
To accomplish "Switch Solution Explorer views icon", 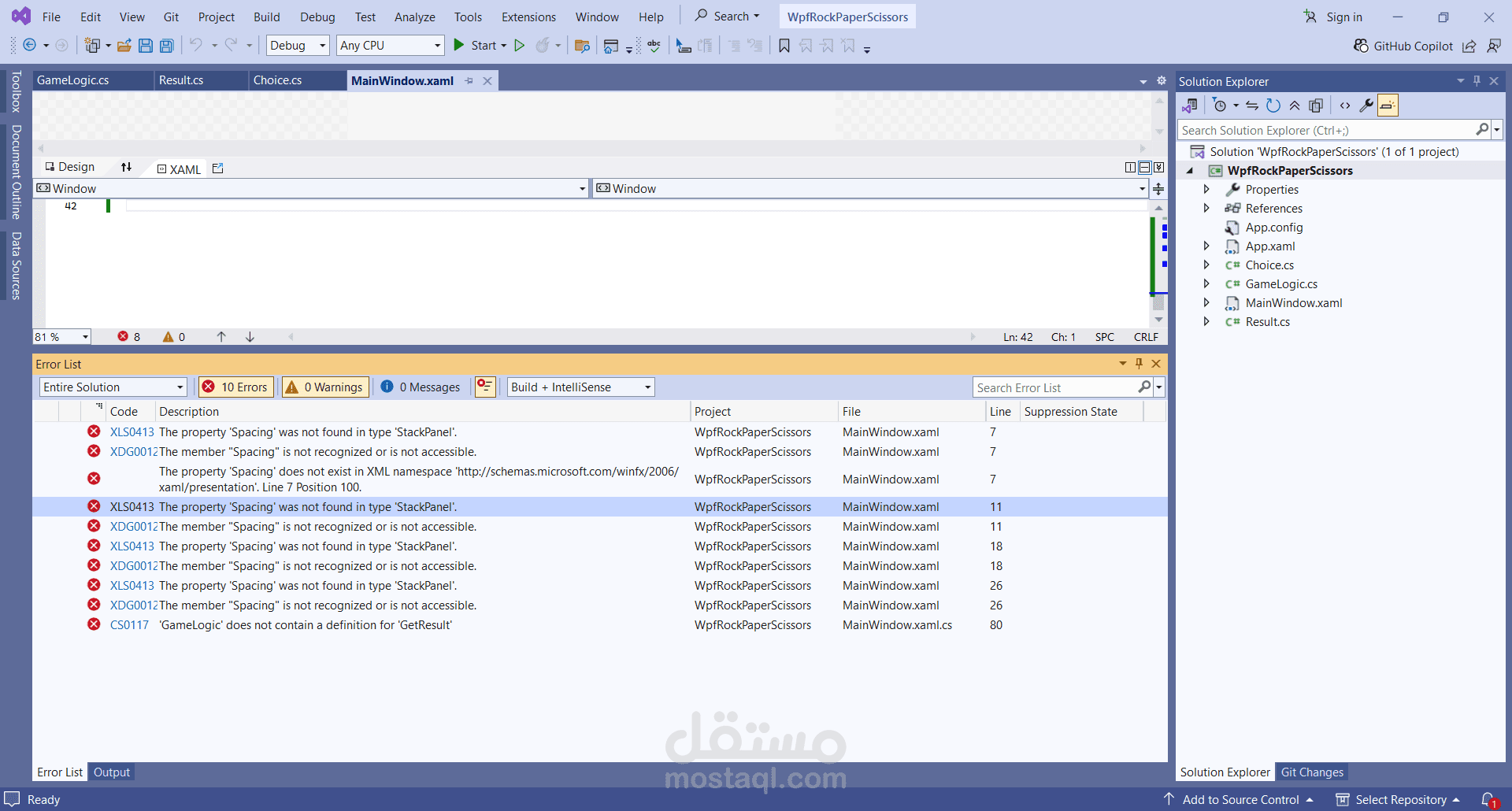I will (x=1190, y=106).
